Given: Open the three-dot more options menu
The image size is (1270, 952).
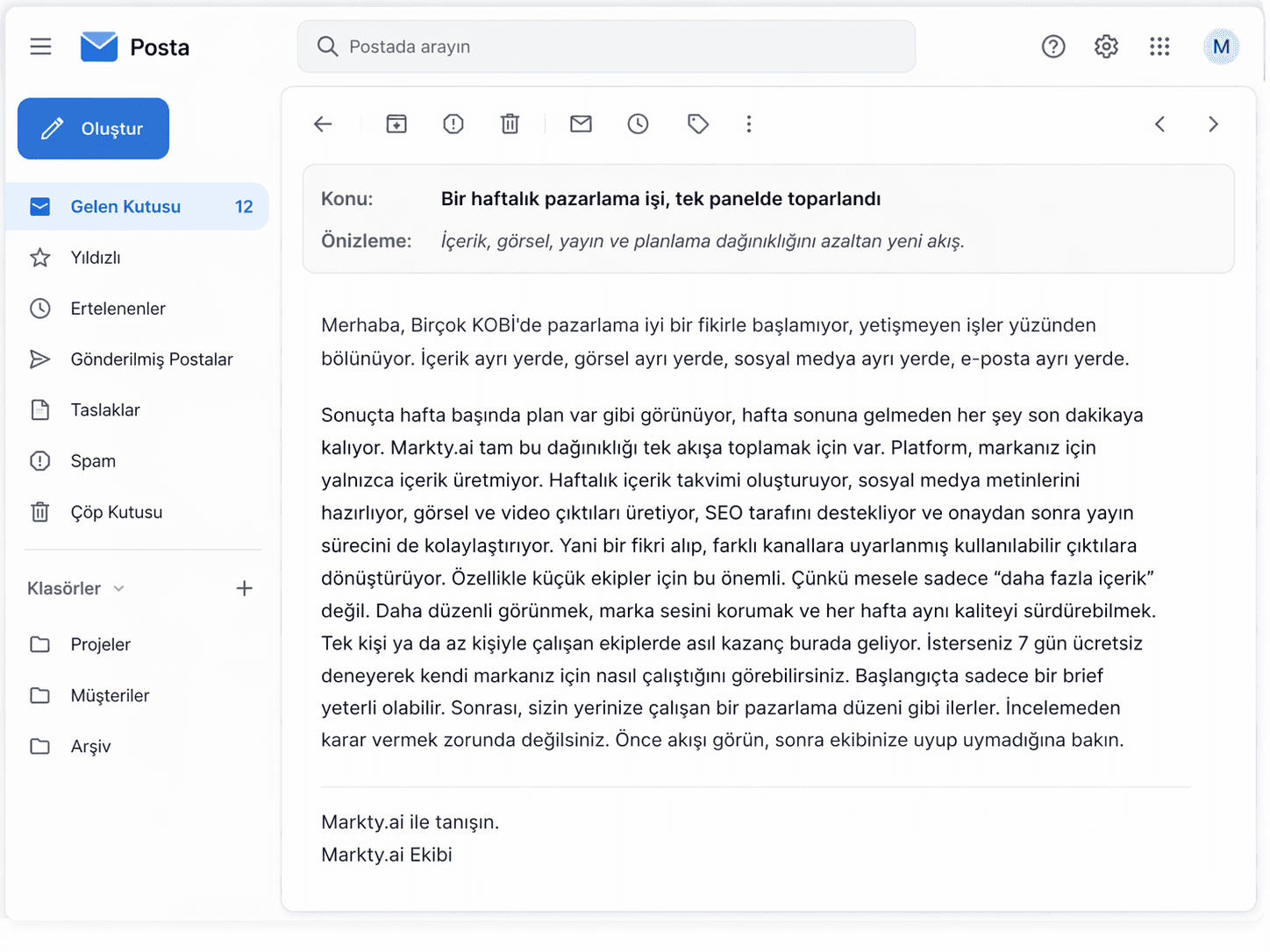Looking at the screenshot, I should click(748, 124).
